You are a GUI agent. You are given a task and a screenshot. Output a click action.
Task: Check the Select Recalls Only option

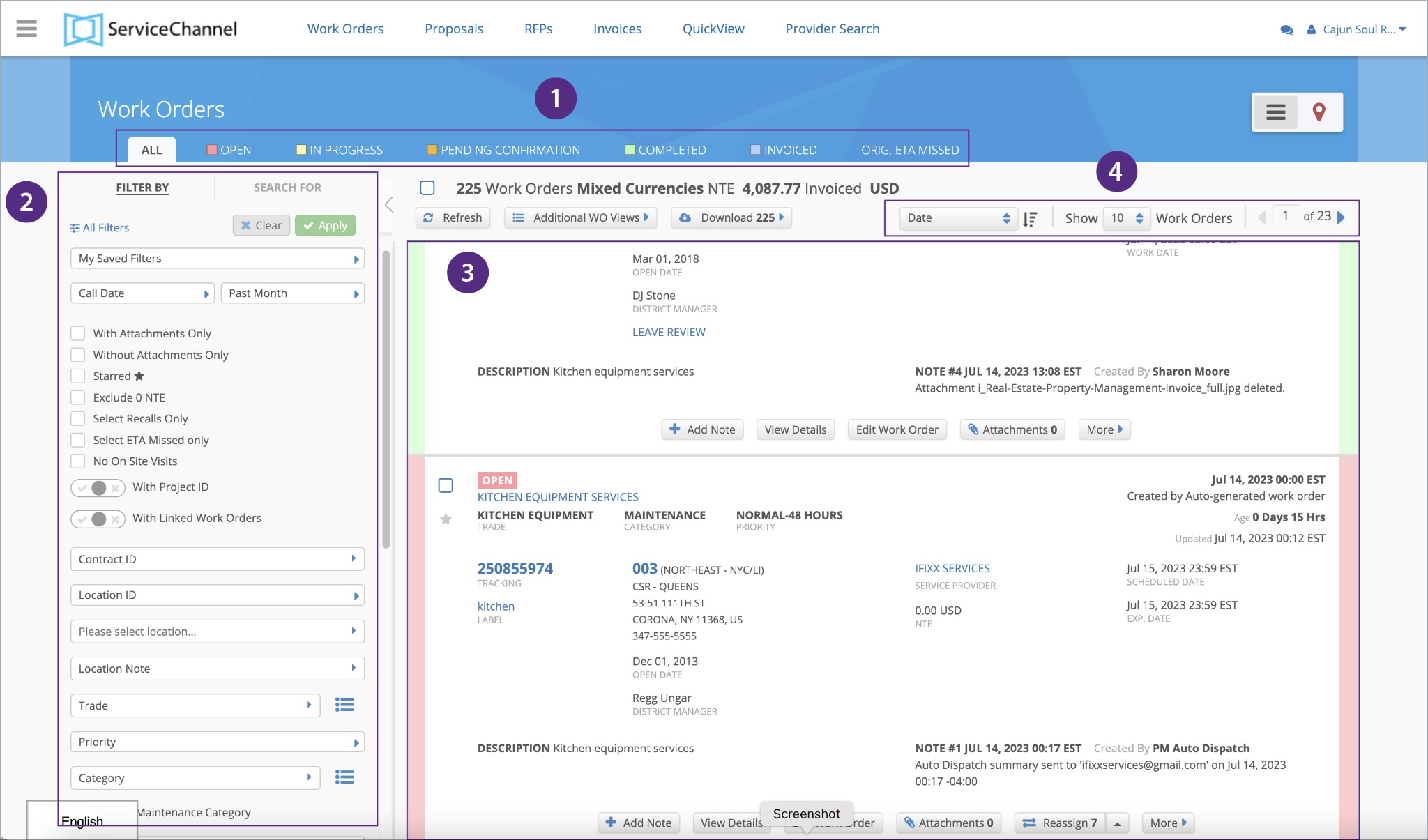tap(77, 418)
